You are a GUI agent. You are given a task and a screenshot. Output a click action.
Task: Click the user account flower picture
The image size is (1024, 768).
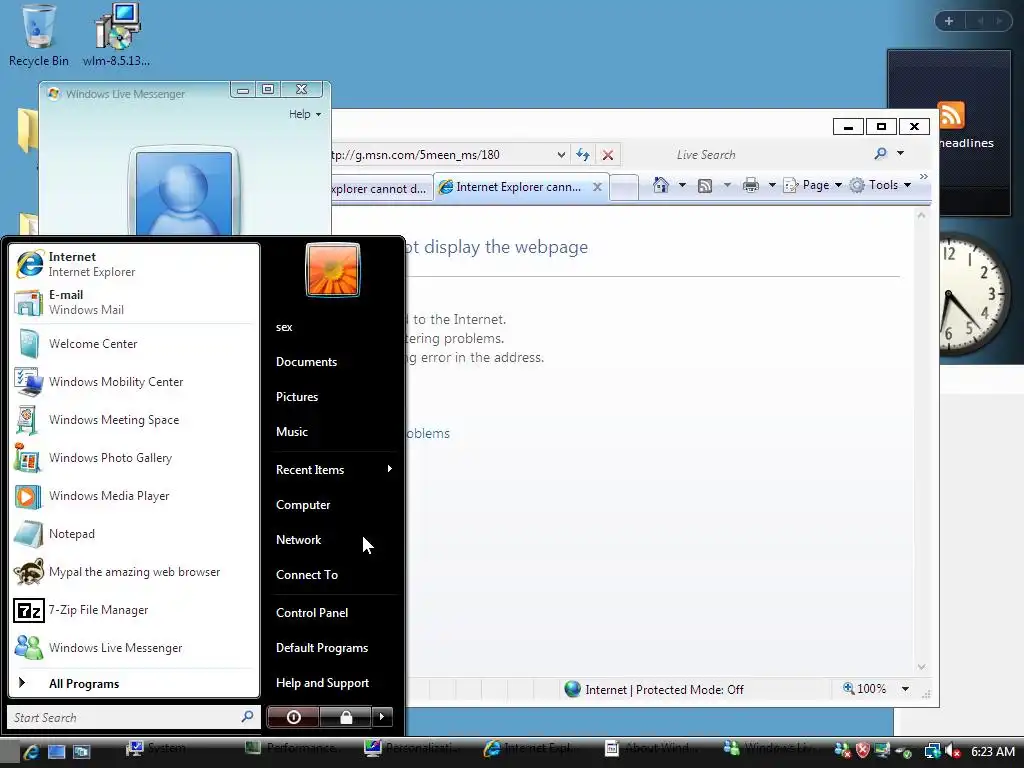pyautogui.click(x=332, y=270)
